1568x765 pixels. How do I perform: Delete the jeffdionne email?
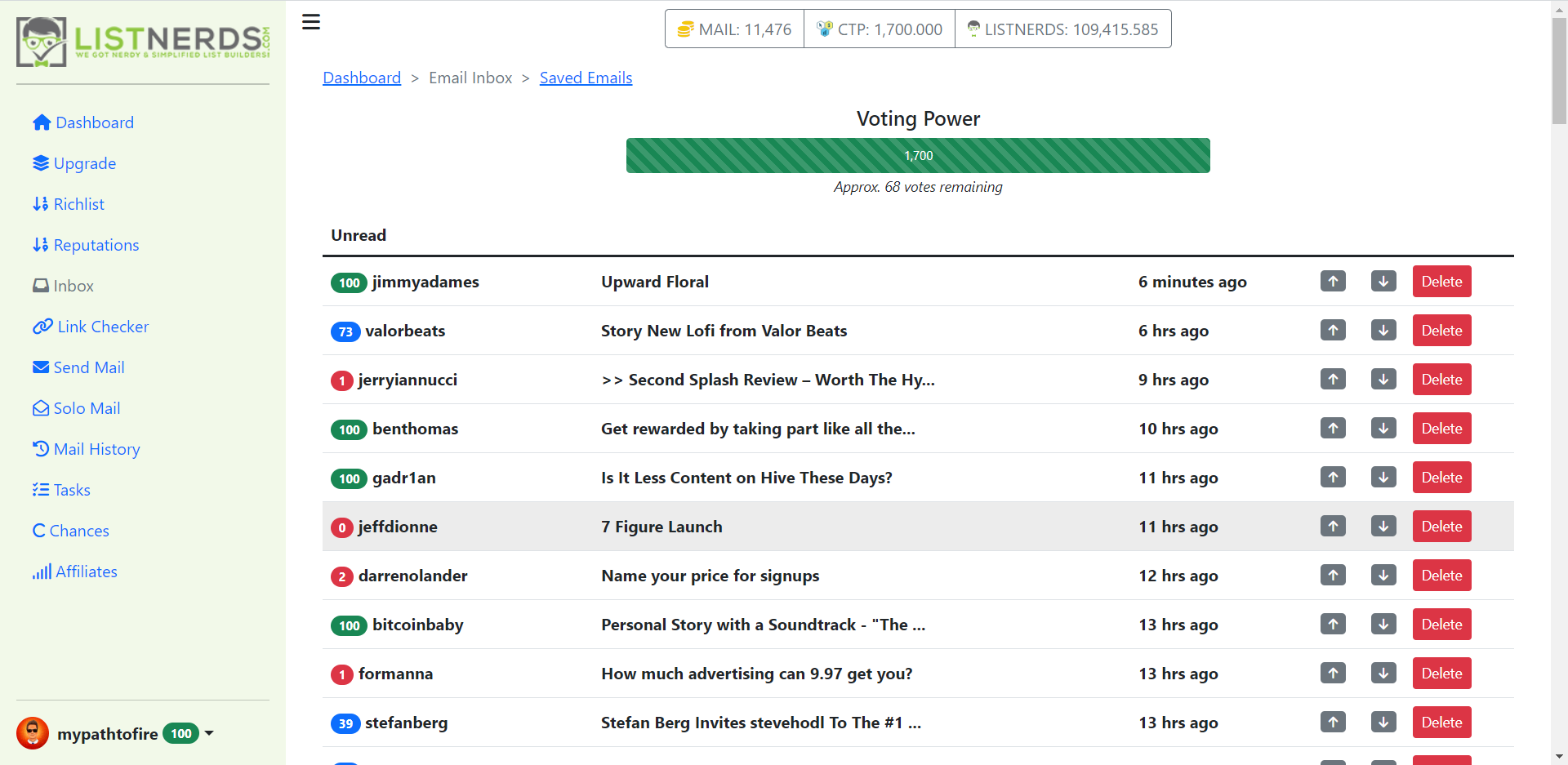click(x=1442, y=527)
